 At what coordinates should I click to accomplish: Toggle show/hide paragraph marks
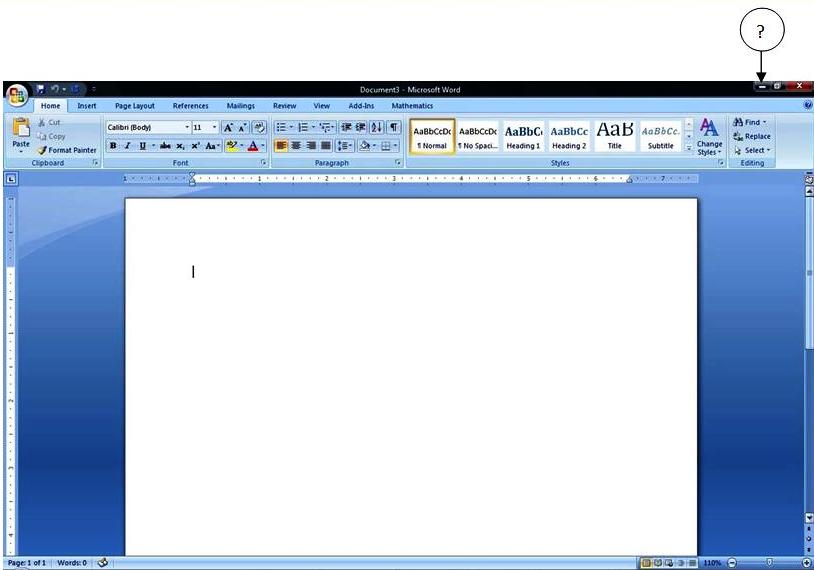394,128
